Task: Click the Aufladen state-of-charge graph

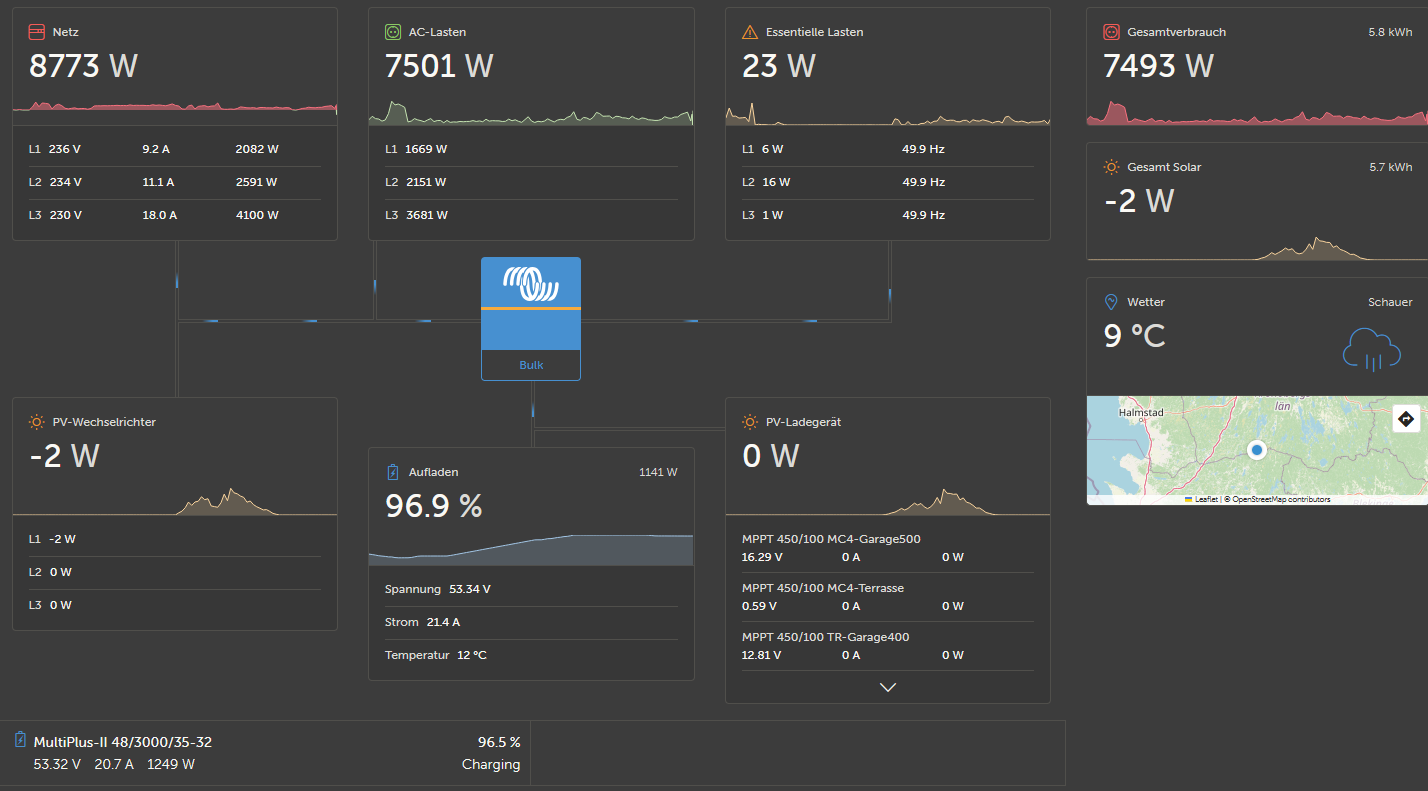Action: pyautogui.click(x=531, y=549)
